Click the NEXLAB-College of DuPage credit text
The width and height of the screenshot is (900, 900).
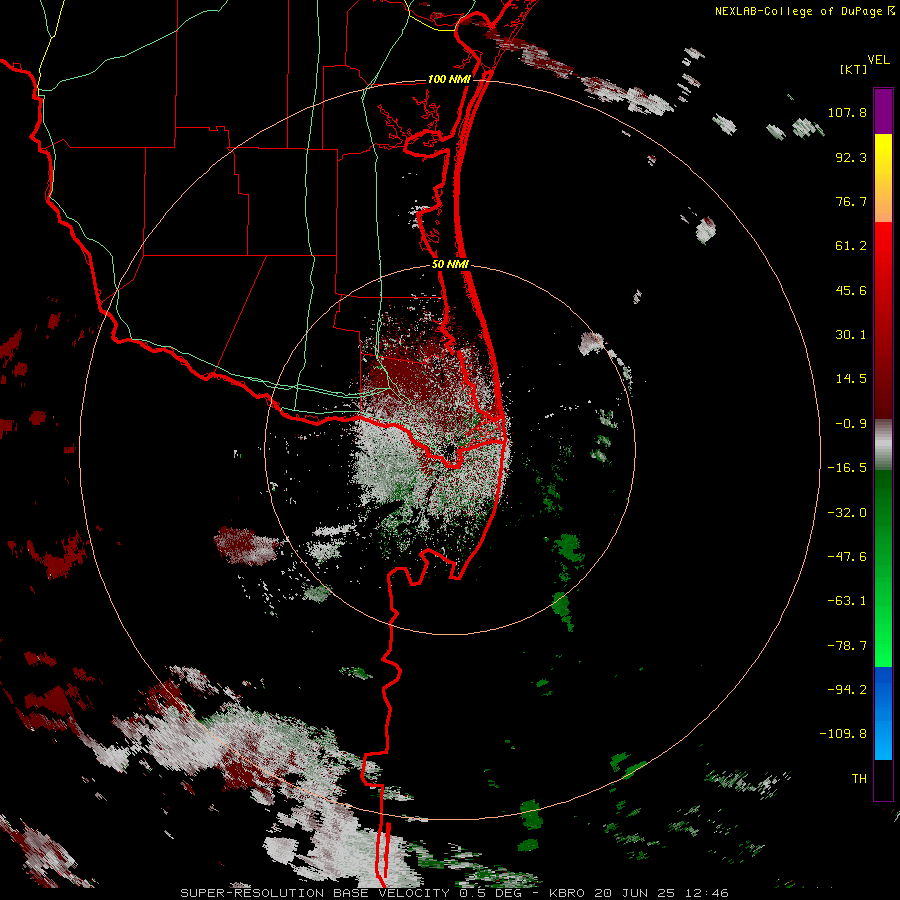pos(798,11)
